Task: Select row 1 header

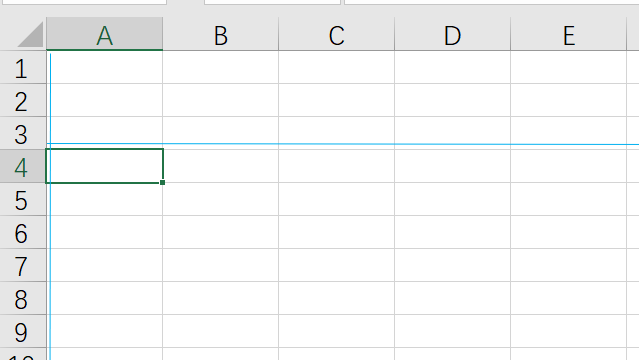Action: click(23, 68)
